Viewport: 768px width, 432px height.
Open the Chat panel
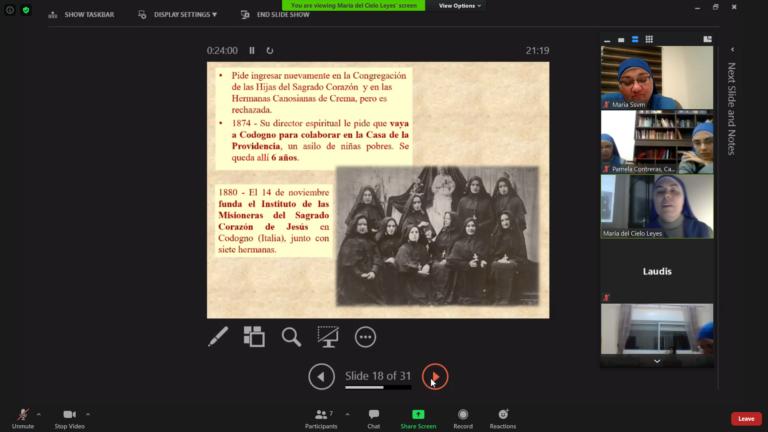pos(373,418)
